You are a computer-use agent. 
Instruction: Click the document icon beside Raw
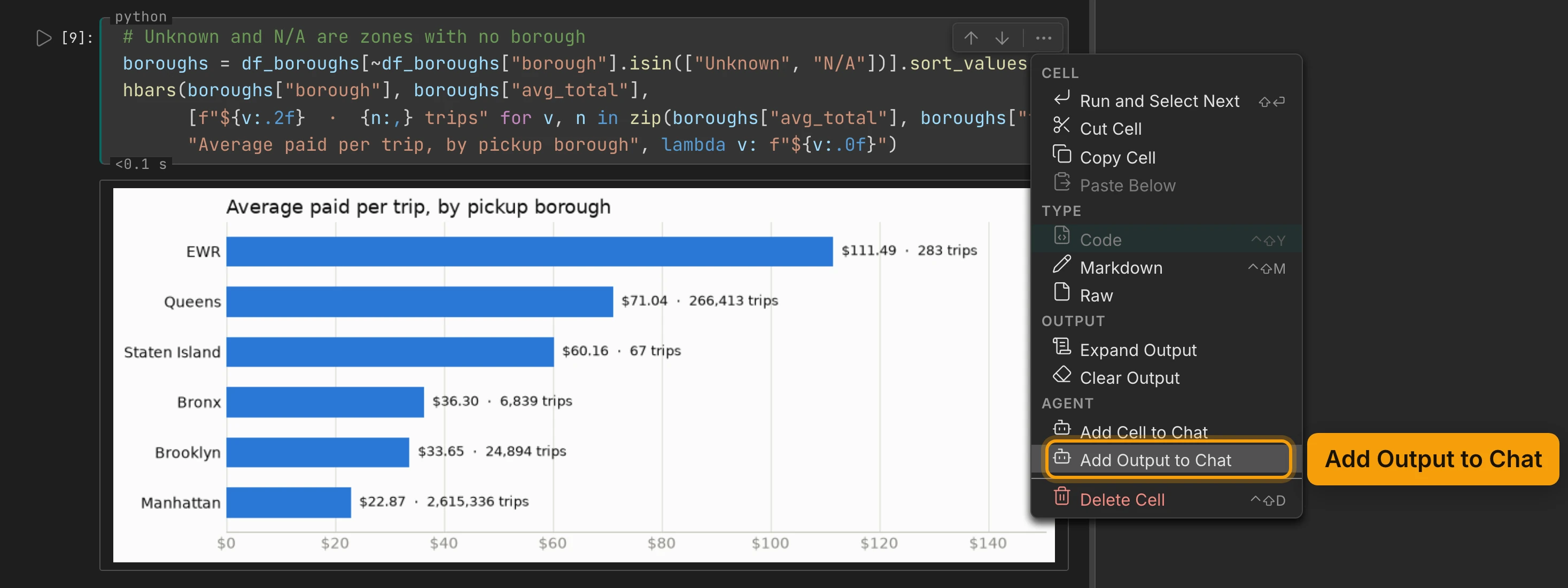coord(1061,292)
